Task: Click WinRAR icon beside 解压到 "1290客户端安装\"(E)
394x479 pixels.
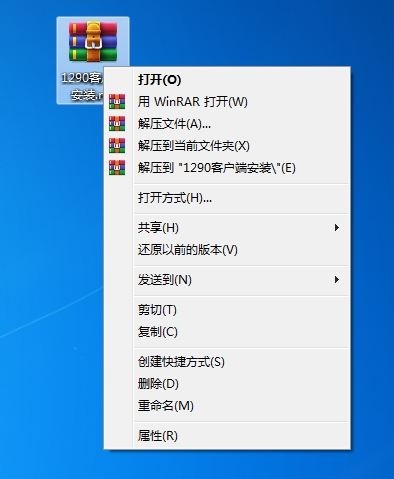Action: point(117,168)
